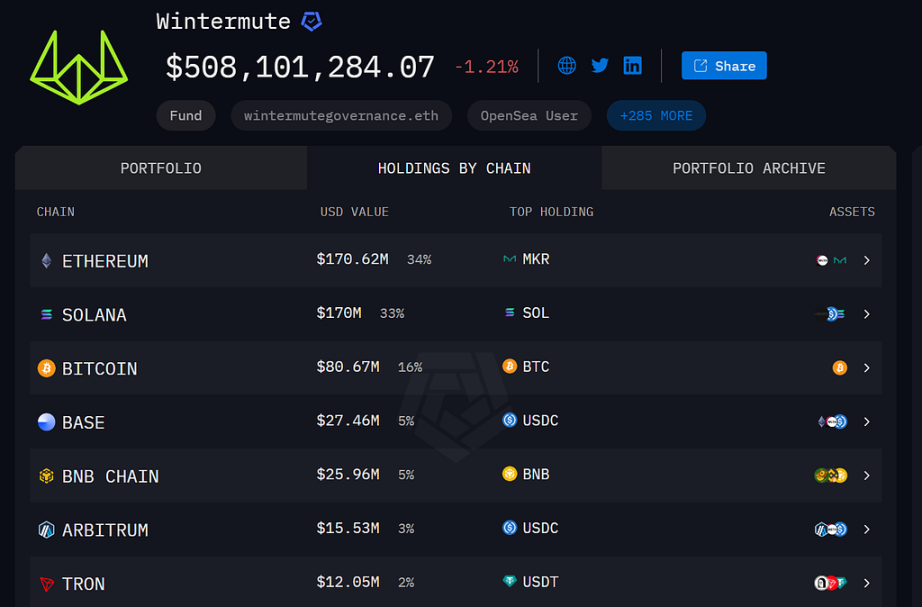Click the OpenSea User tag
The width and height of the screenshot is (922, 607).
point(529,116)
